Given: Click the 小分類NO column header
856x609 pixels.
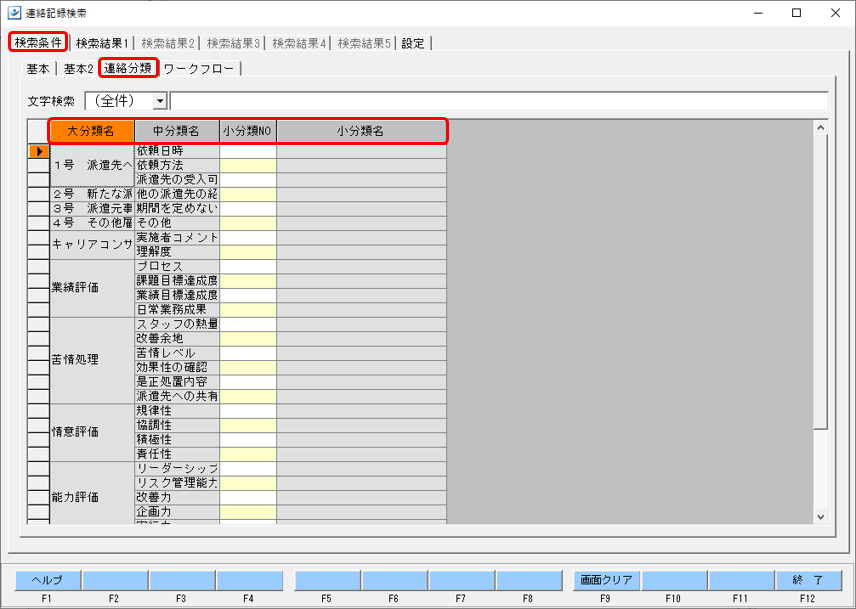Looking at the screenshot, I should click(x=248, y=132).
